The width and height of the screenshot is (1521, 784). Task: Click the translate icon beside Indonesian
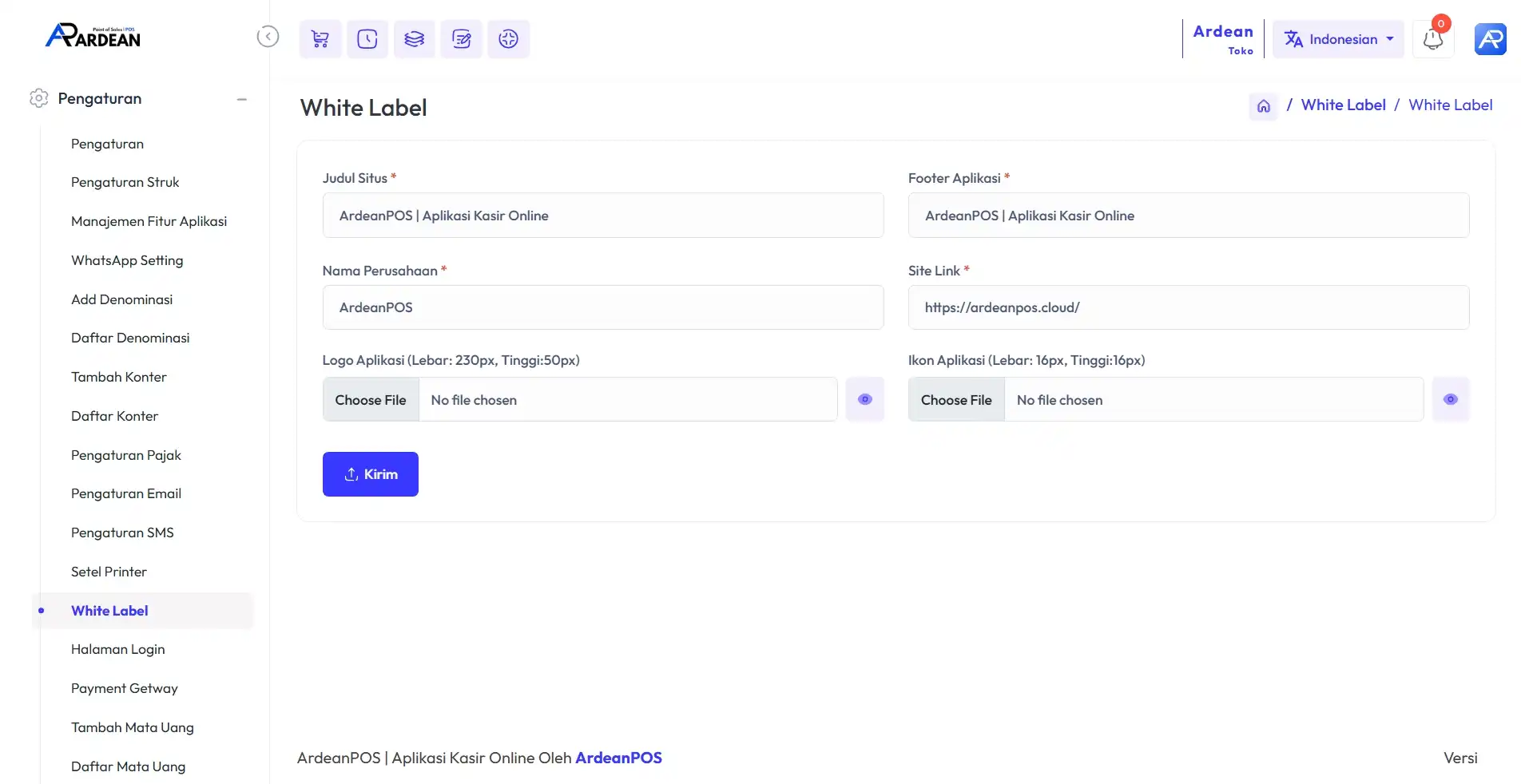[x=1293, y=39]
